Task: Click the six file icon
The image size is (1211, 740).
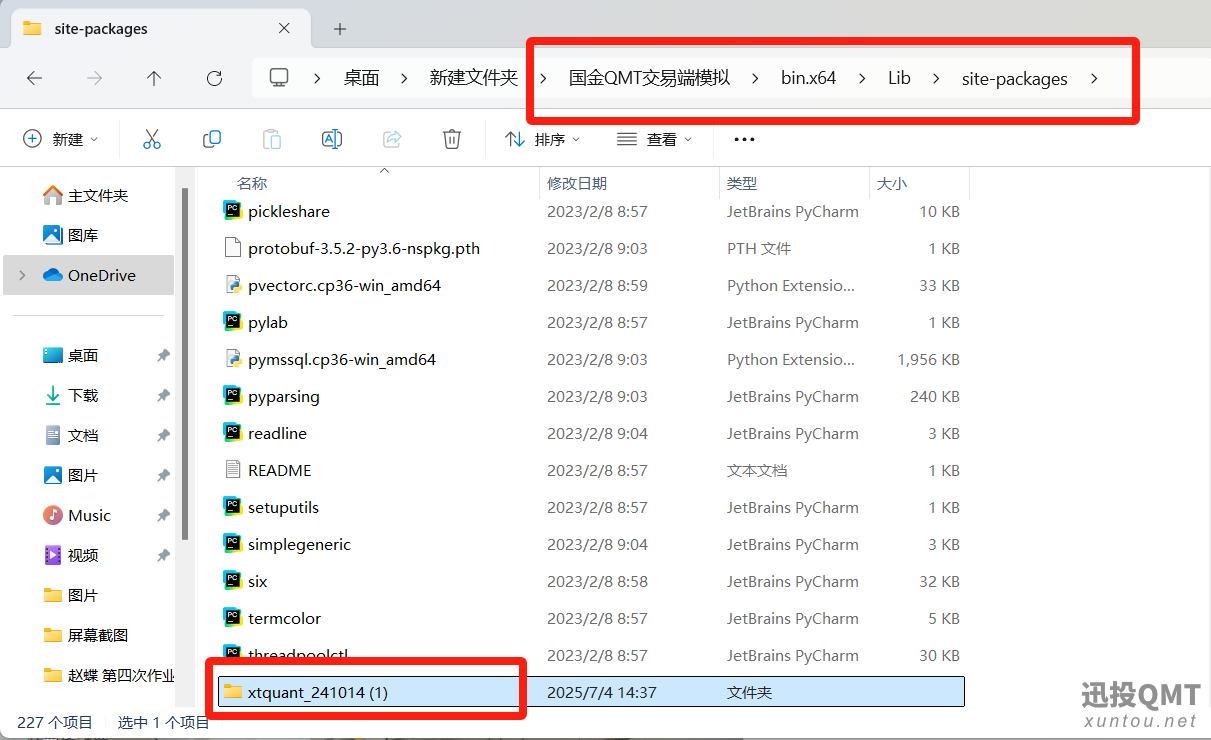Action: pyautogui.click(x=232, y=581)
